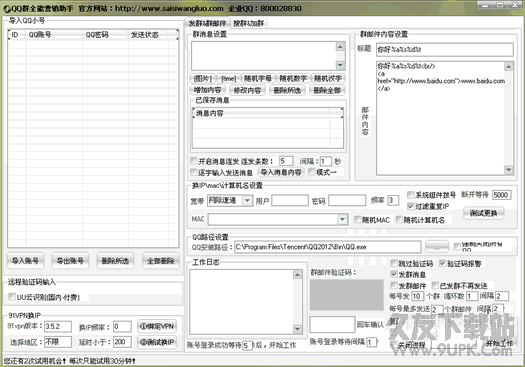Click the browse button beside QQ path
The width and height of the screenshot is (525, 367).
437,247
